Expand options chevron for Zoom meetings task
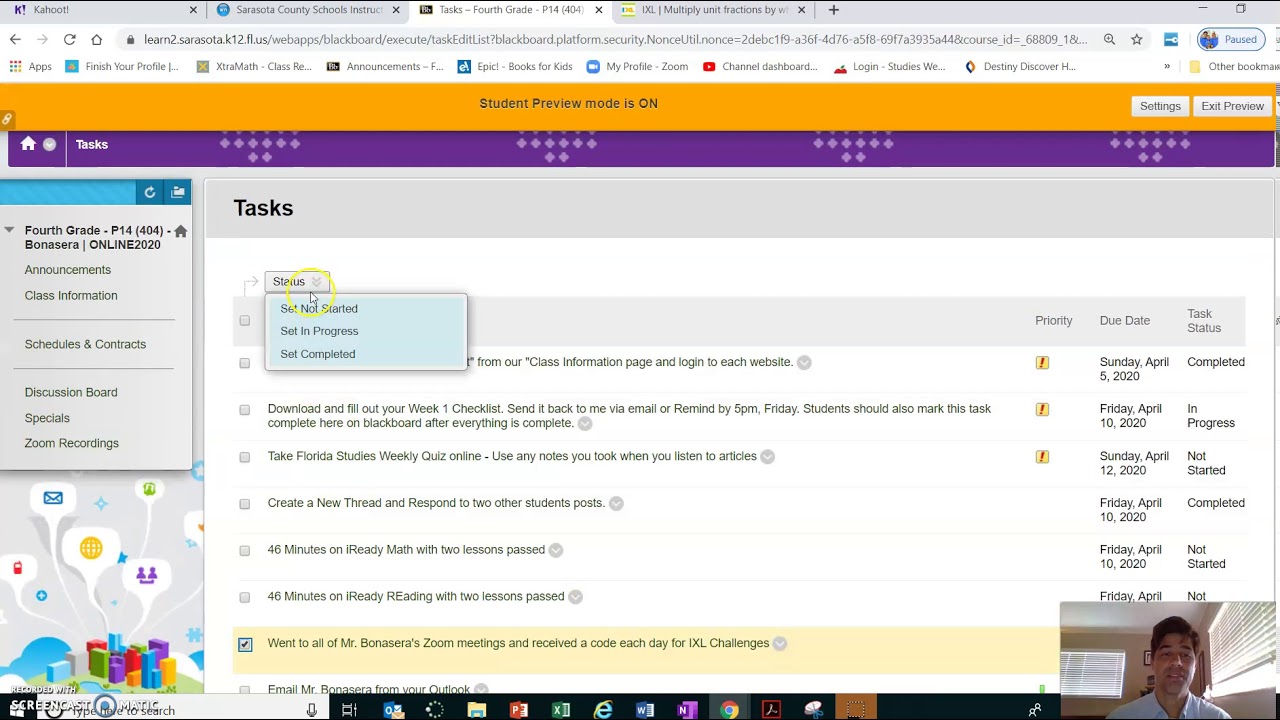1280x720 pixels. [780, 644]
